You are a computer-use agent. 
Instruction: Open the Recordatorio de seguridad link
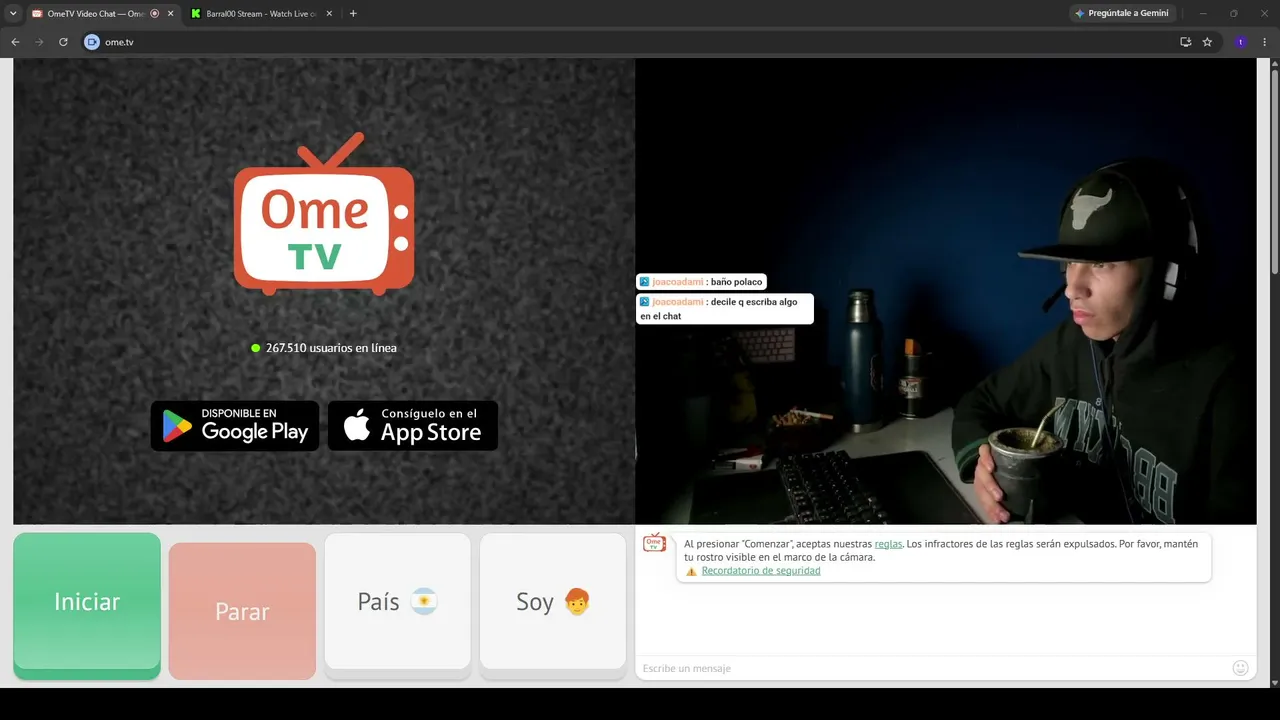coord(761,571)
